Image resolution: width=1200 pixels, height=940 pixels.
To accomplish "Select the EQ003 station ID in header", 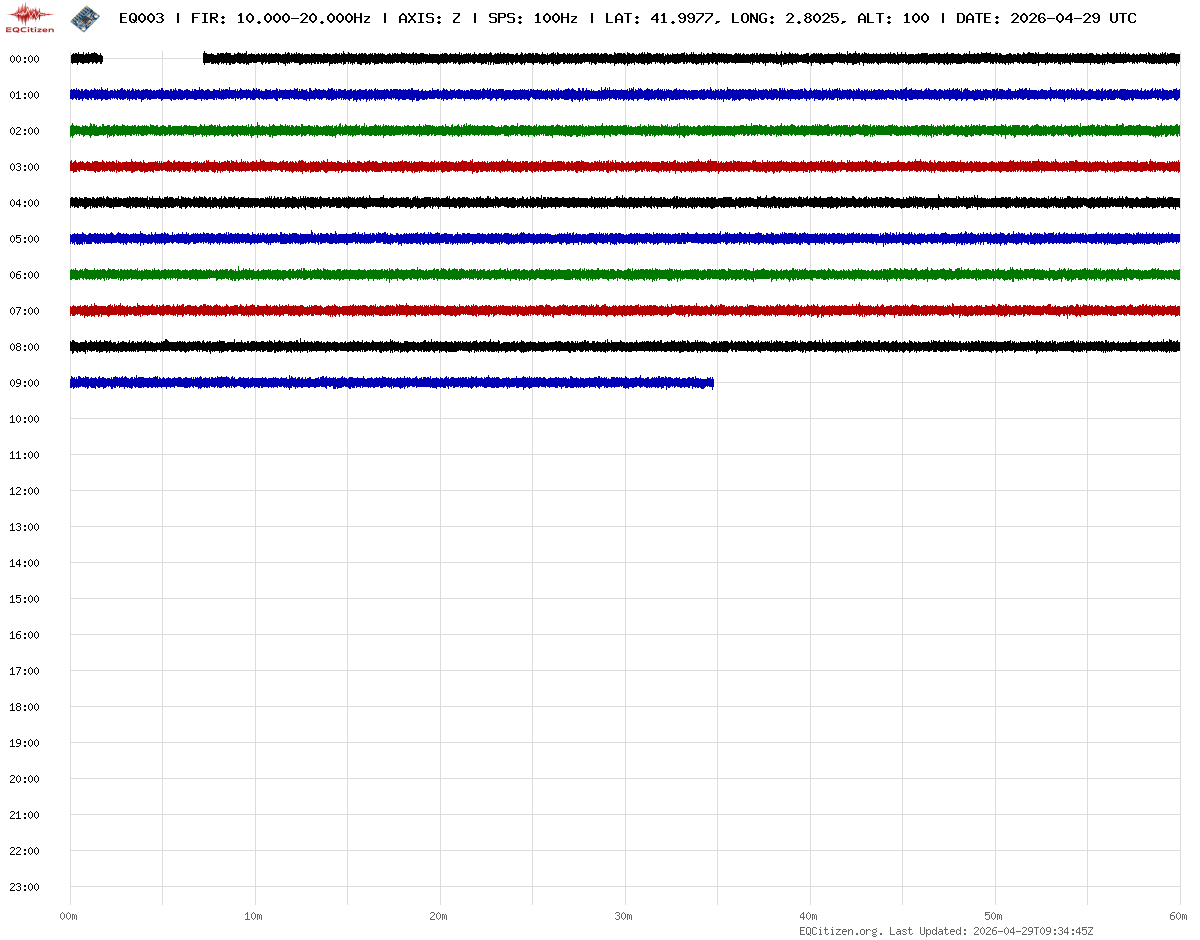I will 141,18.
